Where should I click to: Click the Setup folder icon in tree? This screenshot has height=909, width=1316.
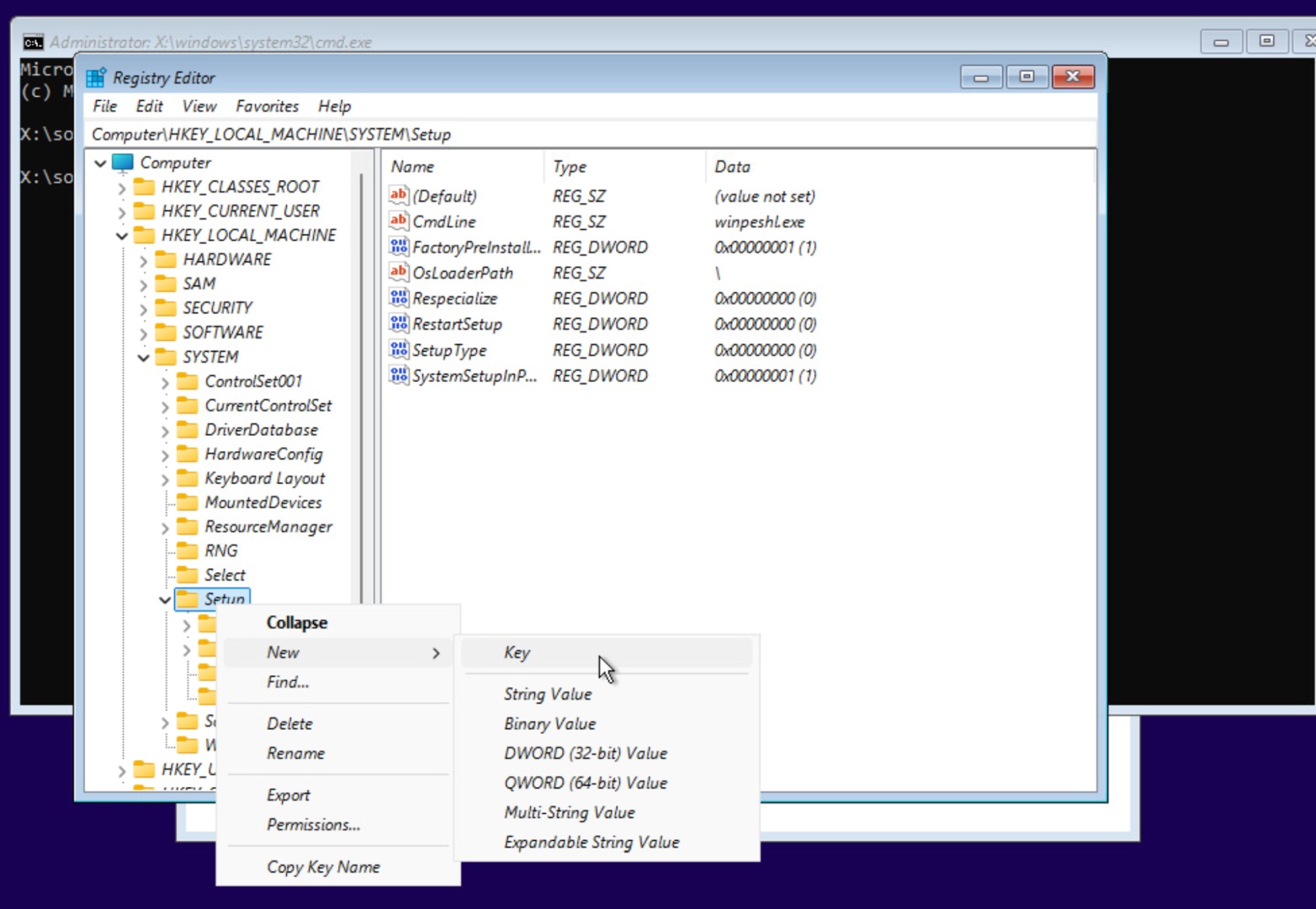point(188,598)
